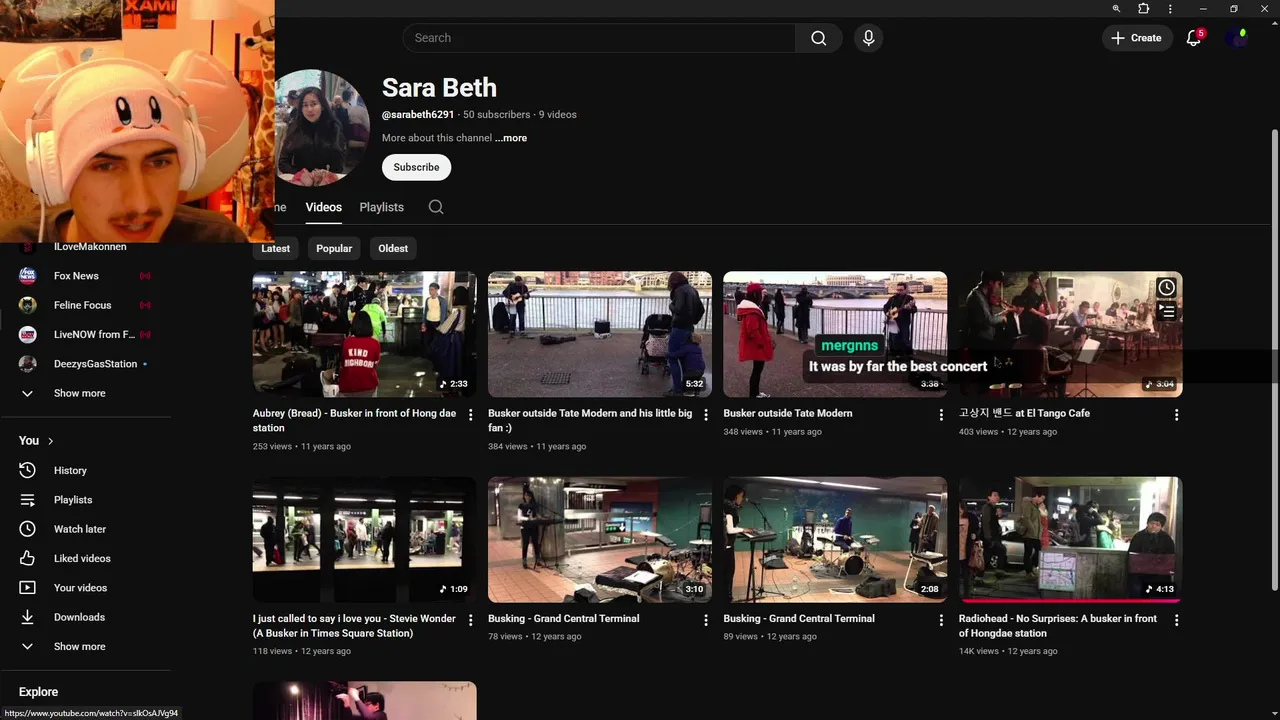
Task: Play the 4:13 Radiohead busker thumbnail
Action: point(1070,539)
